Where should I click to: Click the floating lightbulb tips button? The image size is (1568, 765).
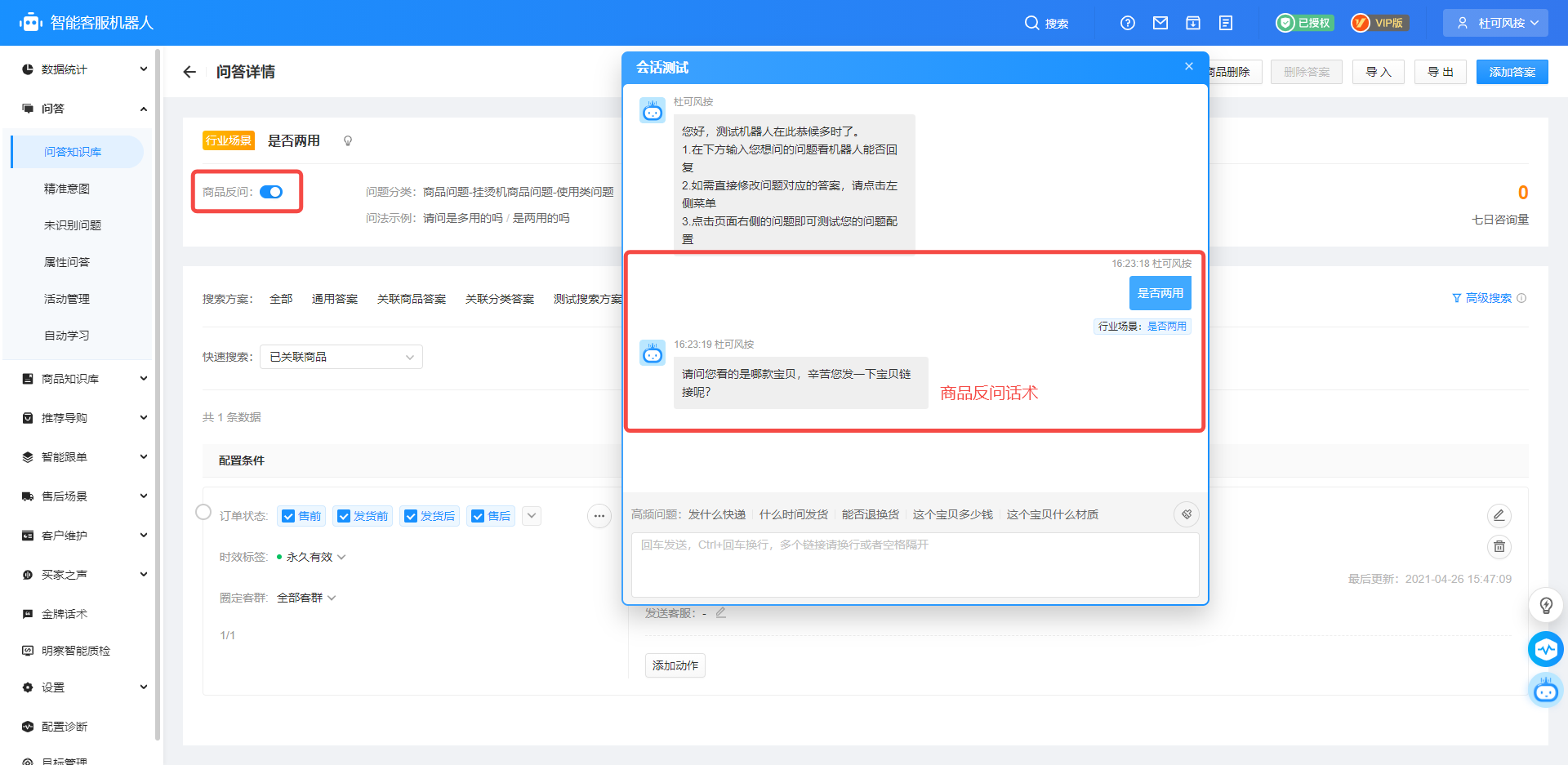click(1546, 606)
